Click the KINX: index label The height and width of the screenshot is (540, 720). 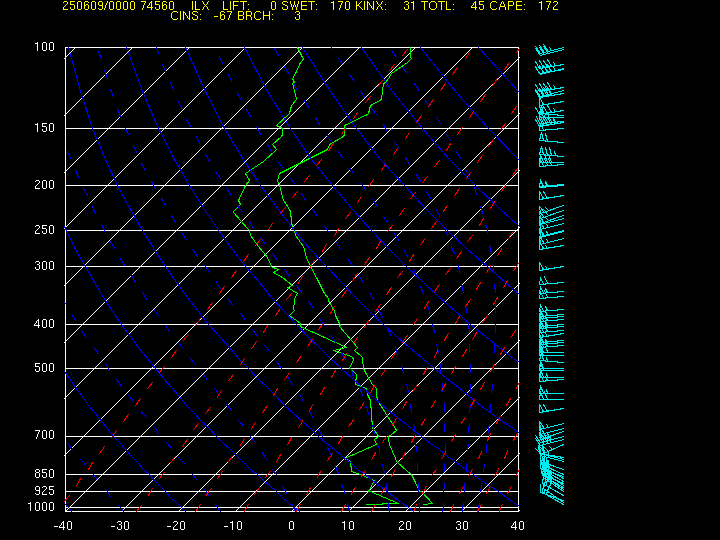[x=370, y=6]
